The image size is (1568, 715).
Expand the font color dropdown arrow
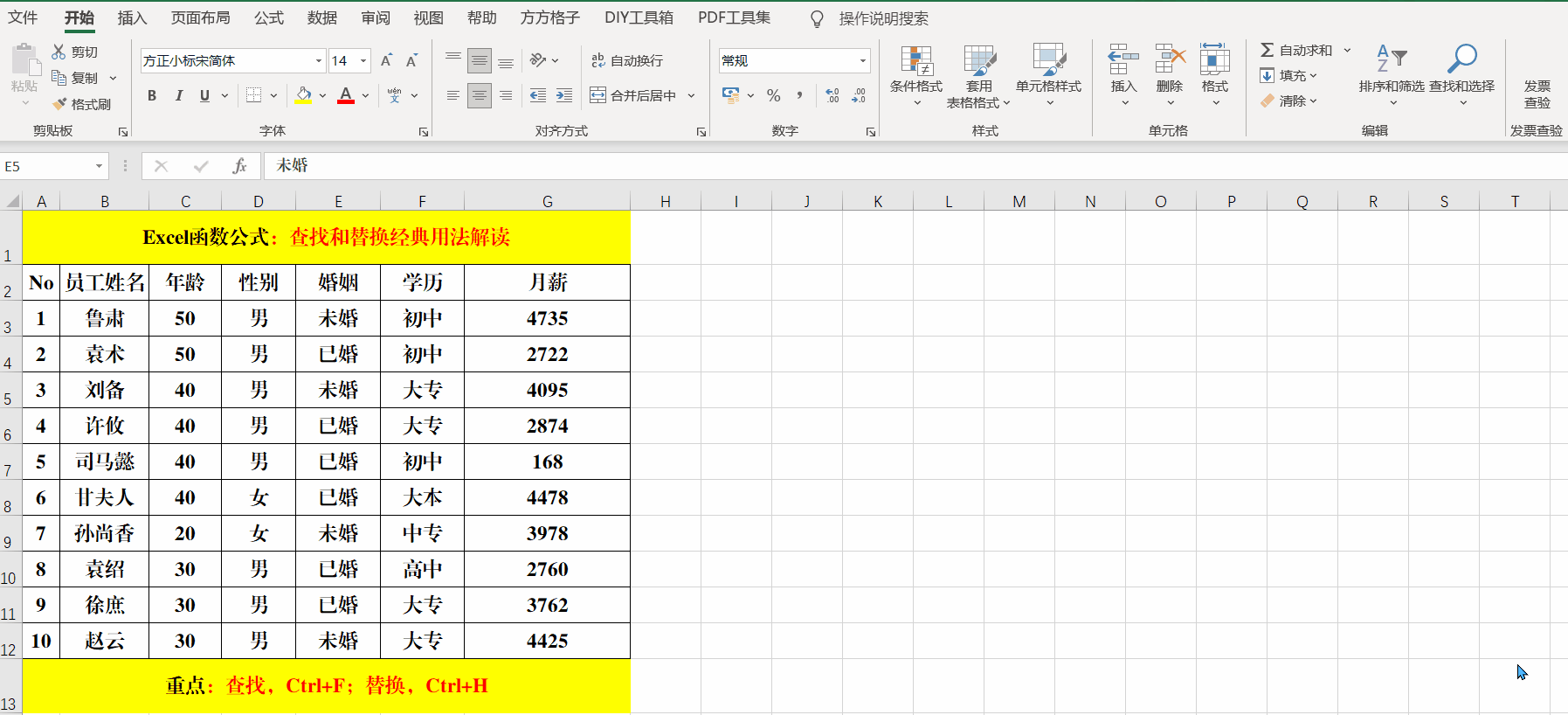(x=365, y=95)
